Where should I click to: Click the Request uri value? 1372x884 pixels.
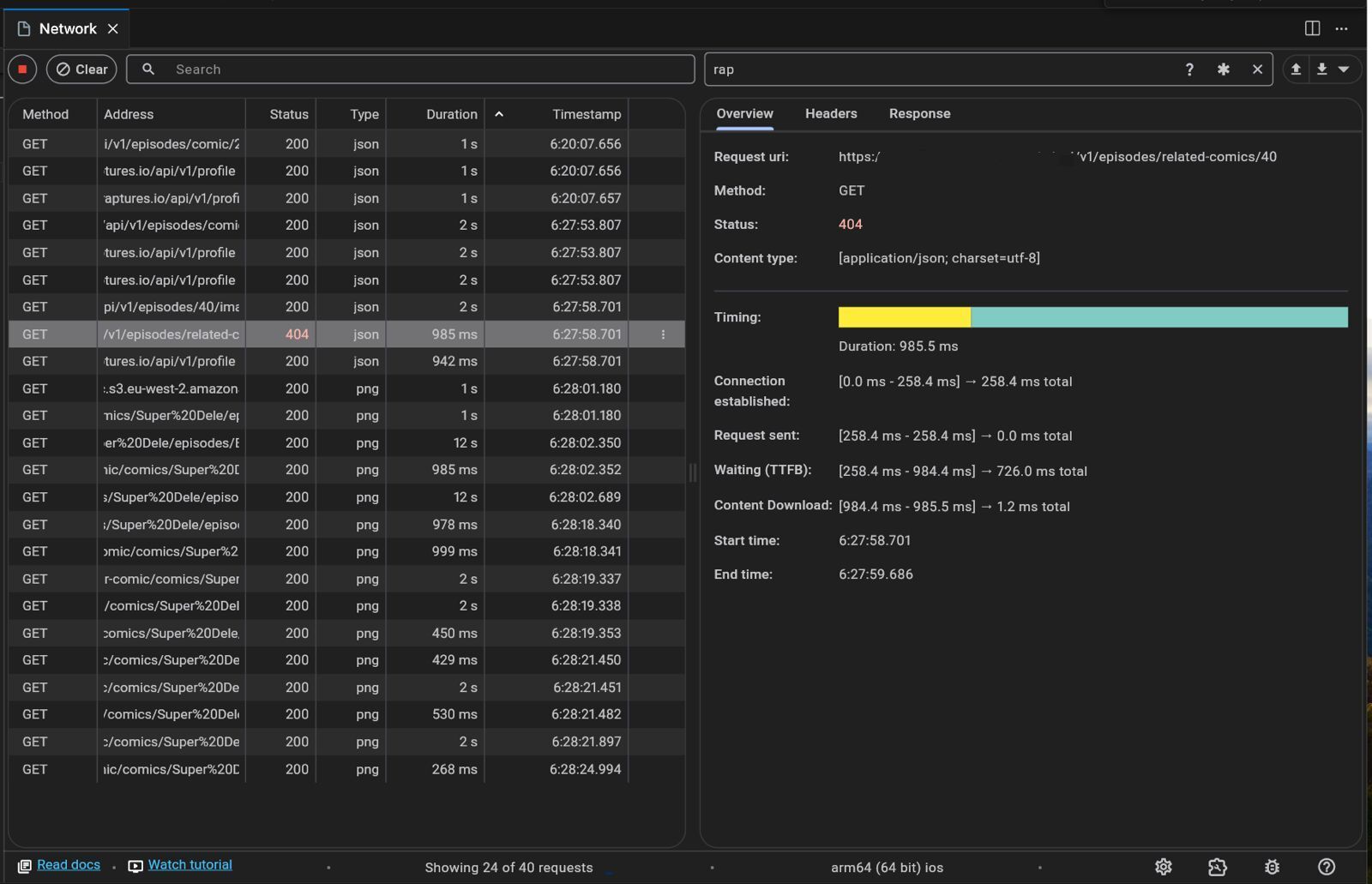tap(1057, 157)
